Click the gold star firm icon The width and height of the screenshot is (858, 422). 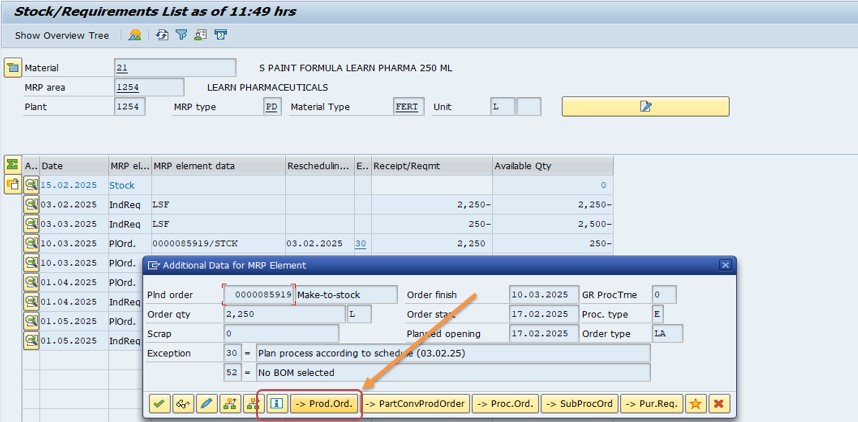tap(695, 404)
